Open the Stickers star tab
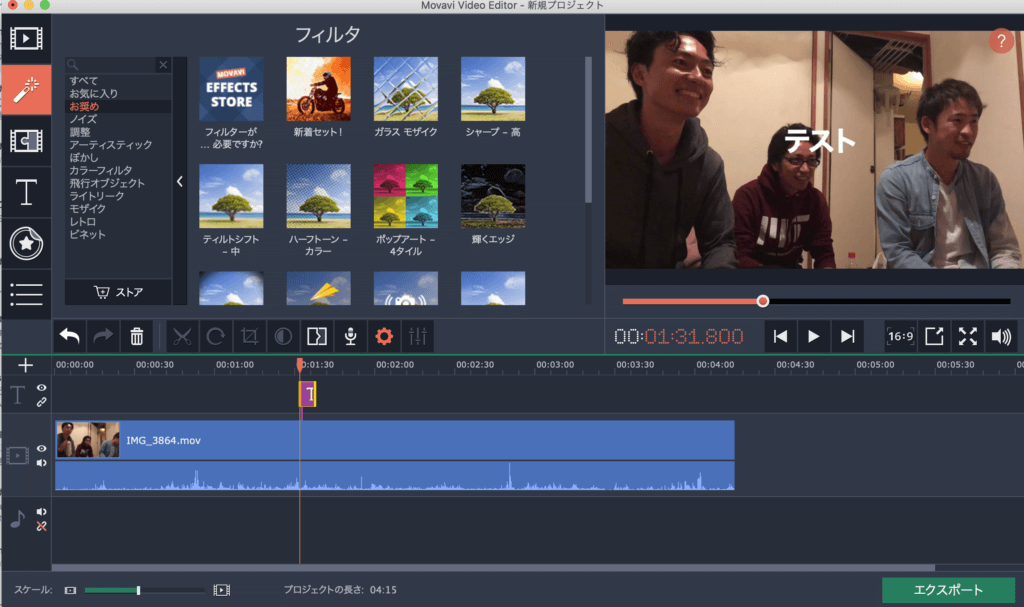This screenshot has width=1024, height=607. [26, 243]
